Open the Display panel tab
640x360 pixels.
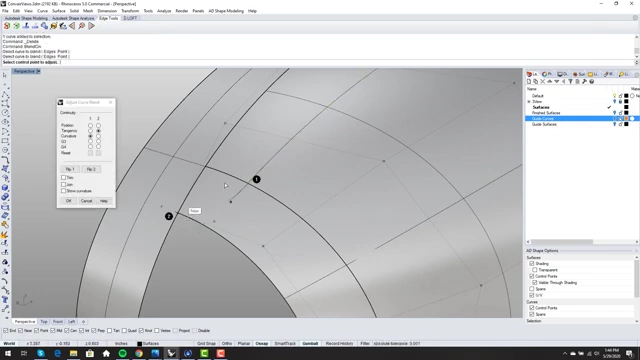pos(562,74)
